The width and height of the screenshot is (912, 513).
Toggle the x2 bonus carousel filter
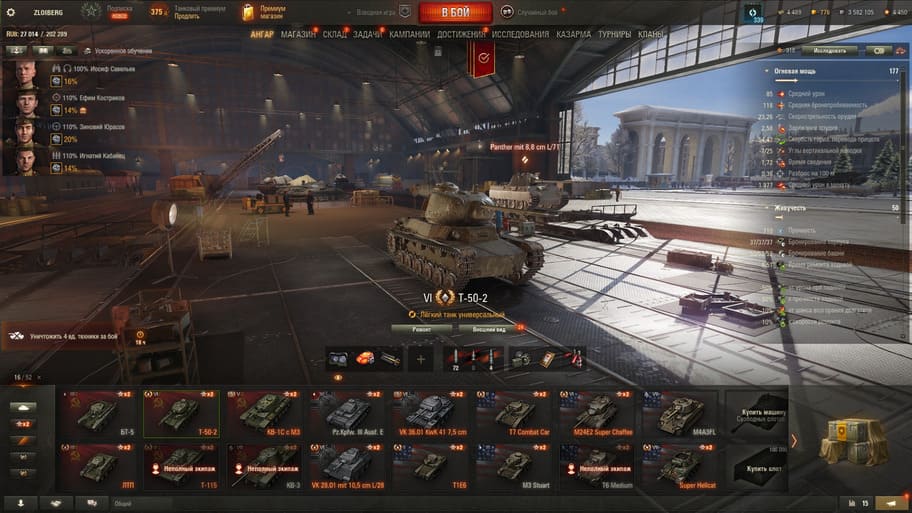23,424
